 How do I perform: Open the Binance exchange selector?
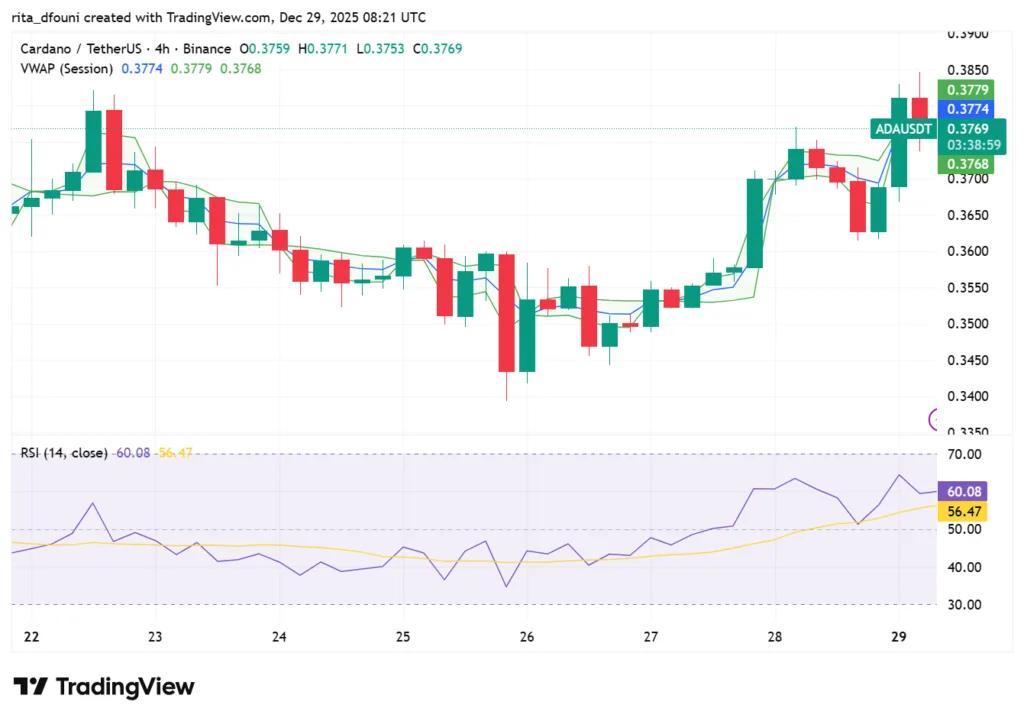203,47
